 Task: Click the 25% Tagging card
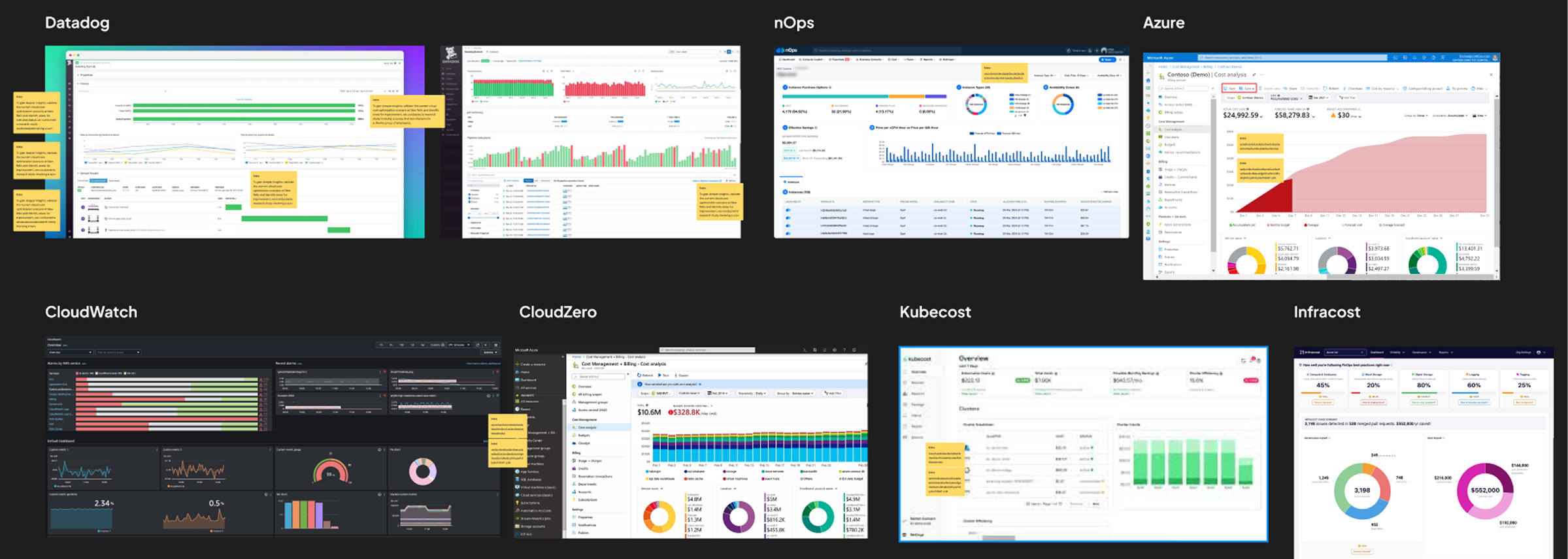1524,388
